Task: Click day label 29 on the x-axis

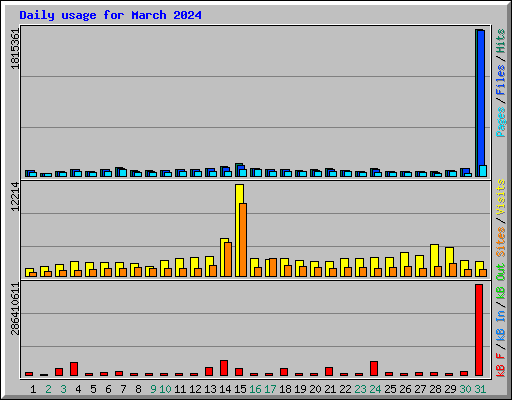Action: pos(450,389)
